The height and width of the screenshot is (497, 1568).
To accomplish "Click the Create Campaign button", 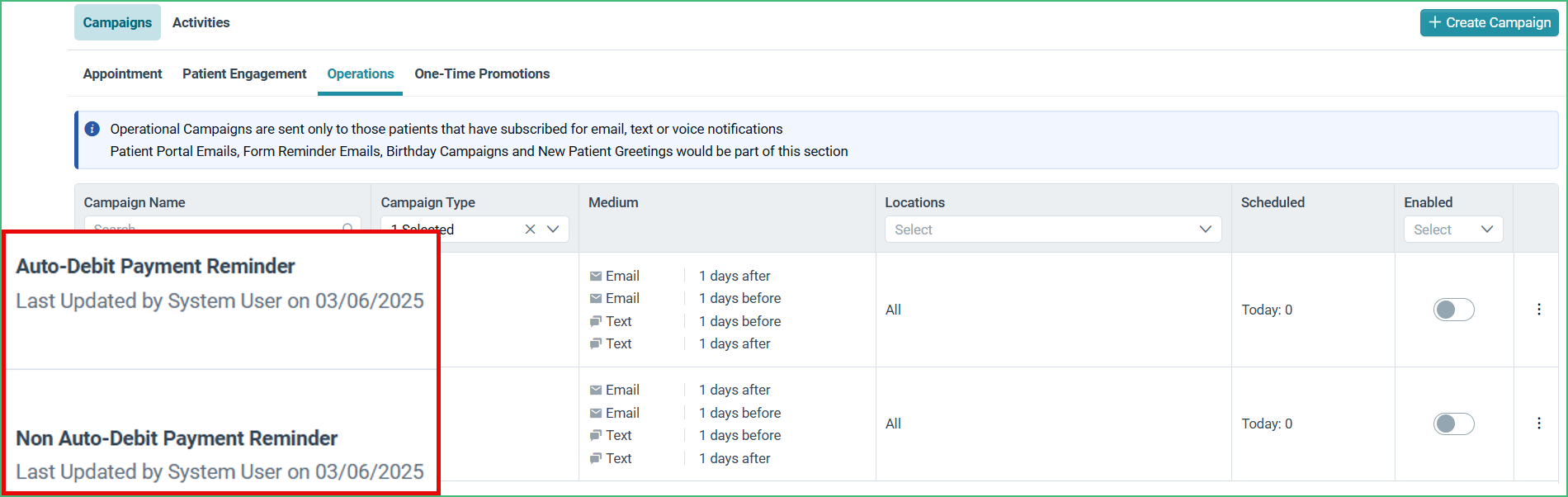I will click(1490, 22).
